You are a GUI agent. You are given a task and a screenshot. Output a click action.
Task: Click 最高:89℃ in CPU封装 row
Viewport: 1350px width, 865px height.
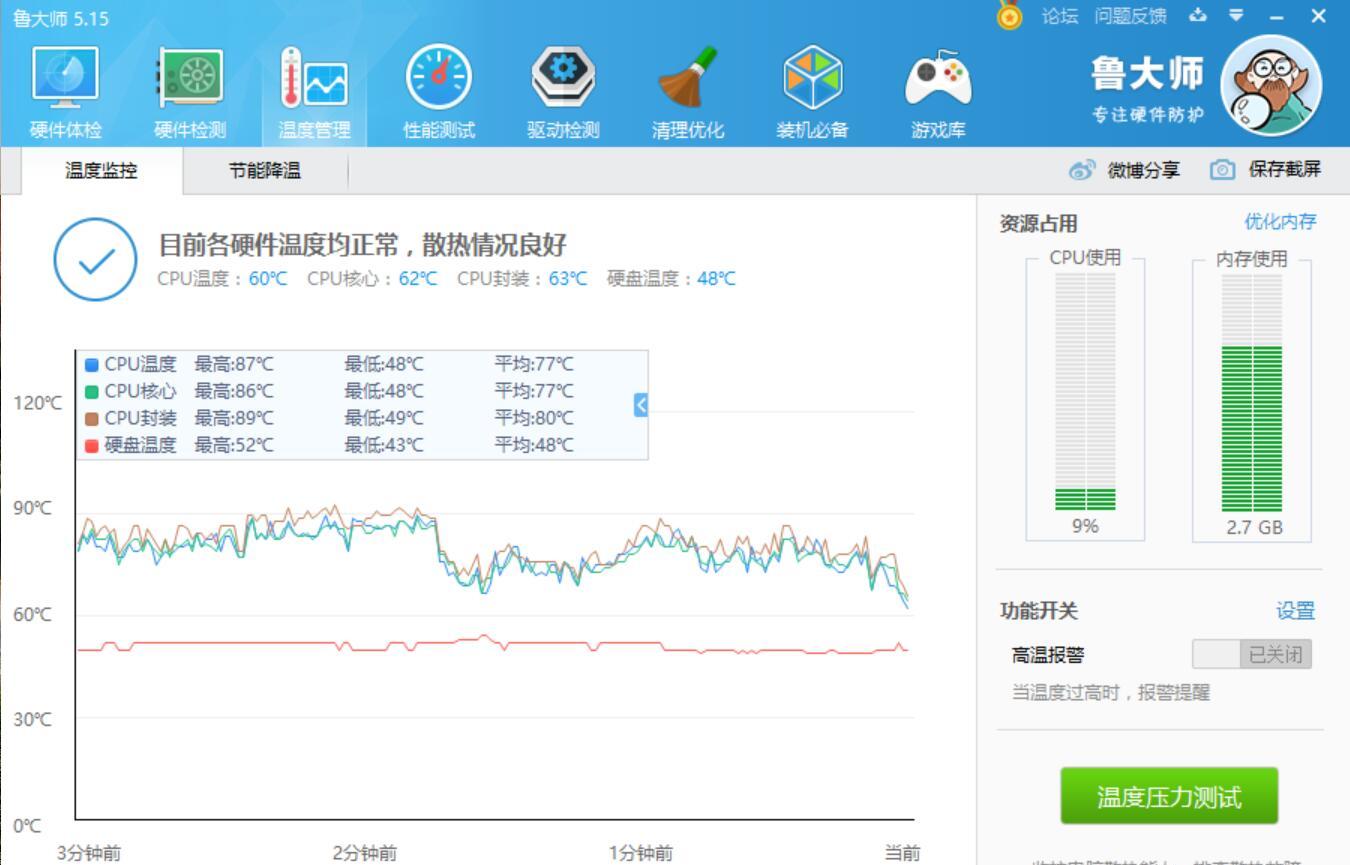point(234,418)
